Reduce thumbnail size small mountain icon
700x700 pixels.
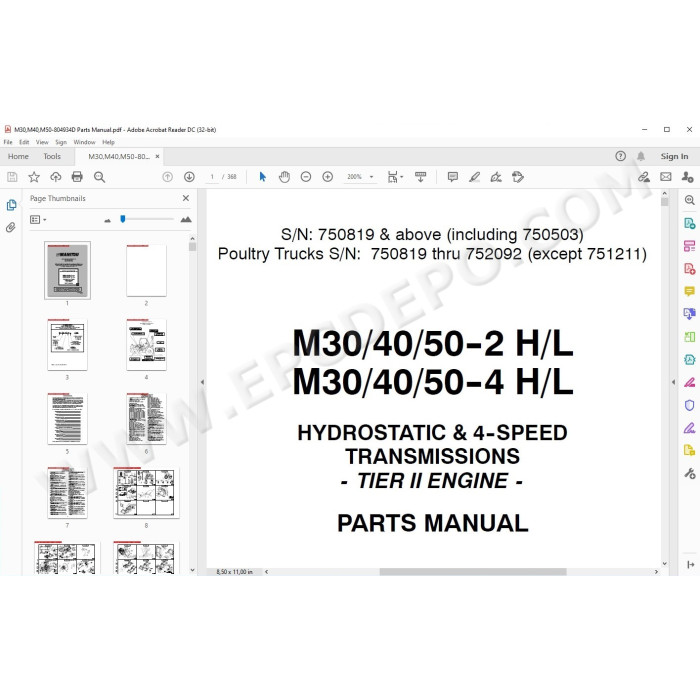[107, 220]
